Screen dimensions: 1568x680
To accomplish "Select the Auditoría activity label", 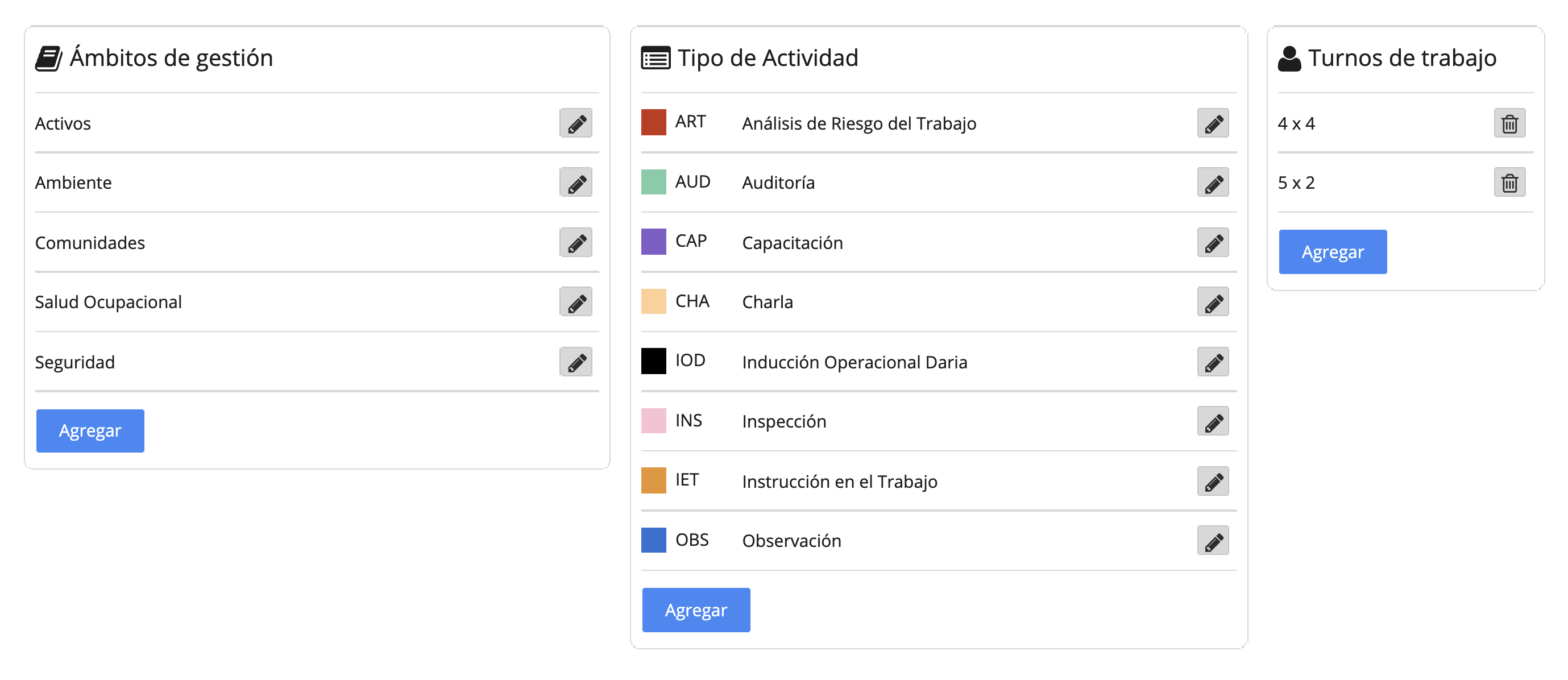I will pyautogui.click(x=778, y=183).
